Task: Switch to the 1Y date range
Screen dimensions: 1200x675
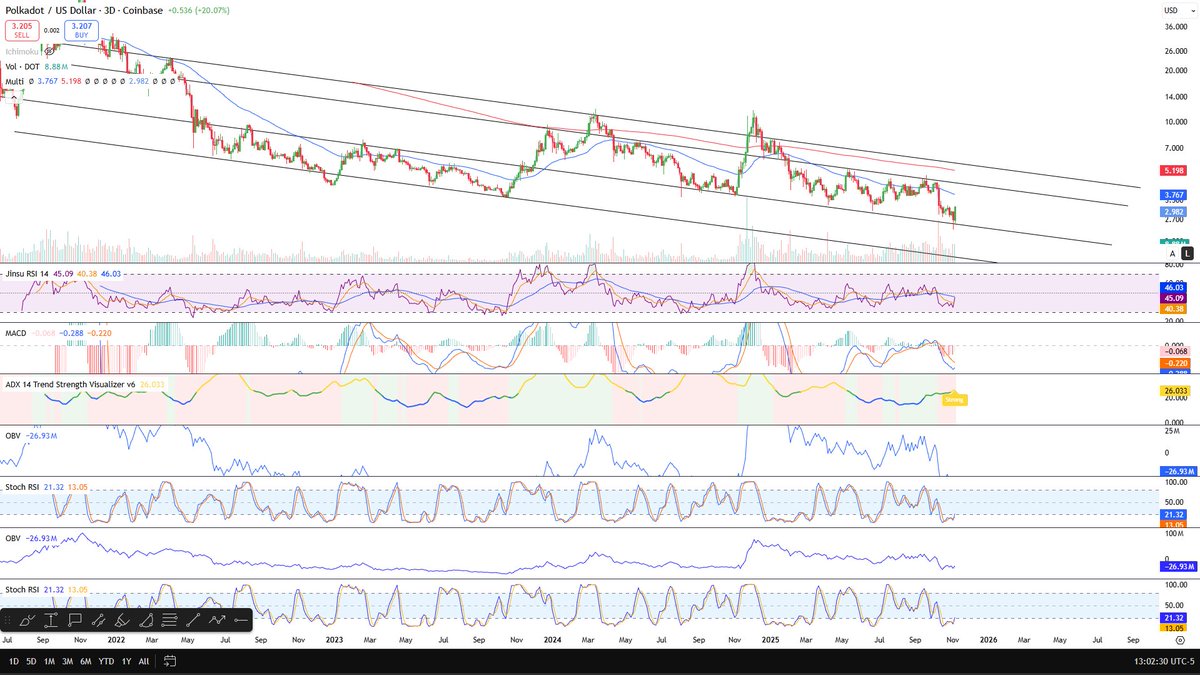Action: pyautogui.click(x=126, y=661)
